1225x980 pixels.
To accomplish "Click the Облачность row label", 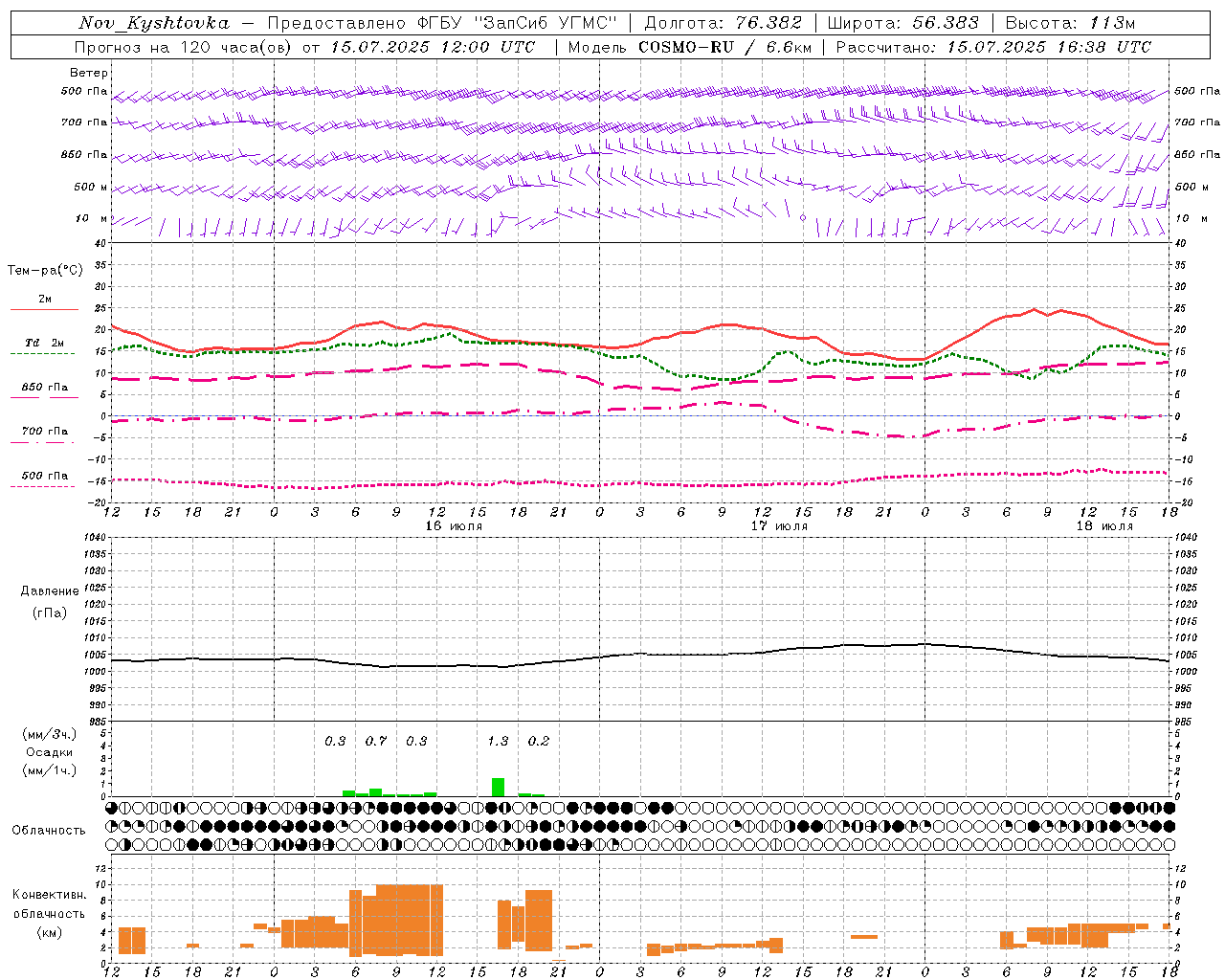I will coord(49,831).
